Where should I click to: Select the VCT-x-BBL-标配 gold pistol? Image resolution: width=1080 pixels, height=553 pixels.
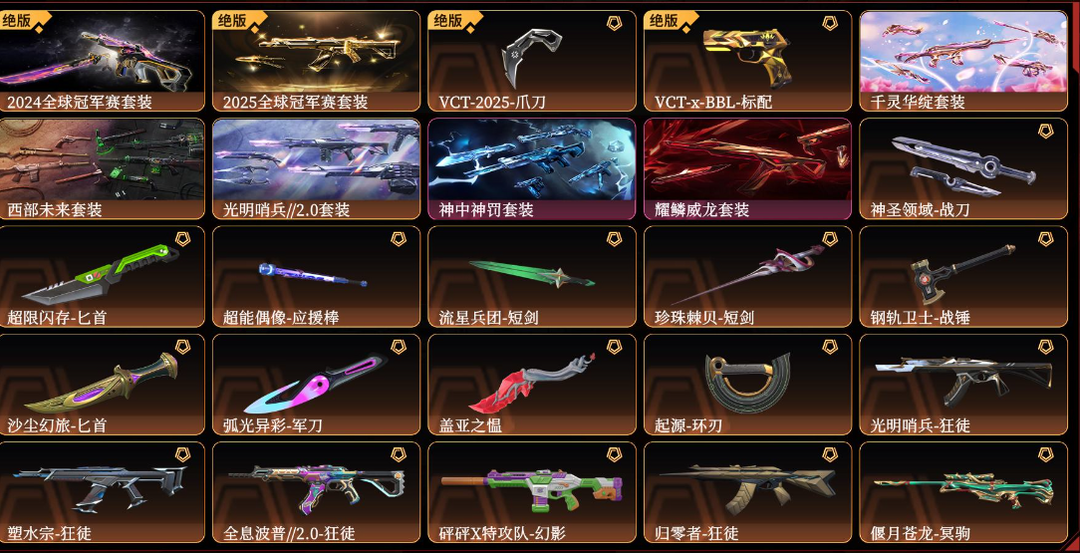click(x=747, y=61)
